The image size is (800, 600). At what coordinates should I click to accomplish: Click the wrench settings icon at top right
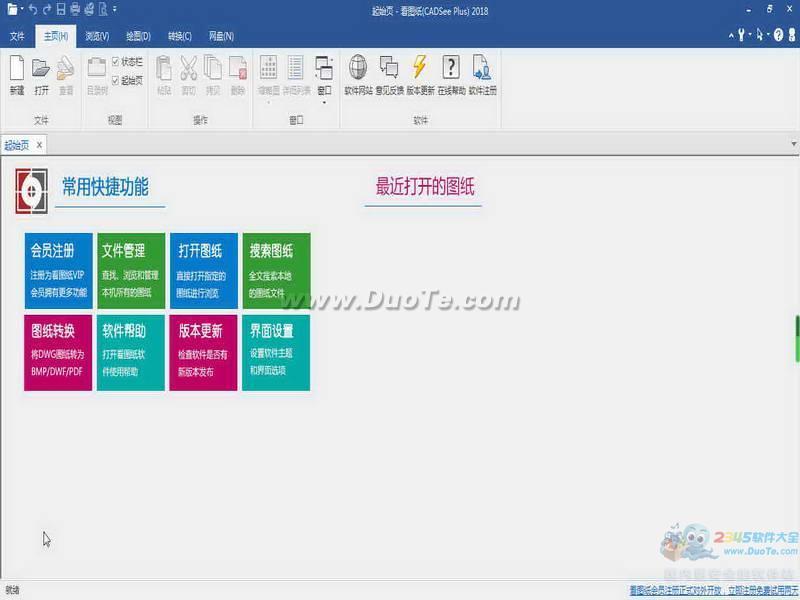pos(741,35)
